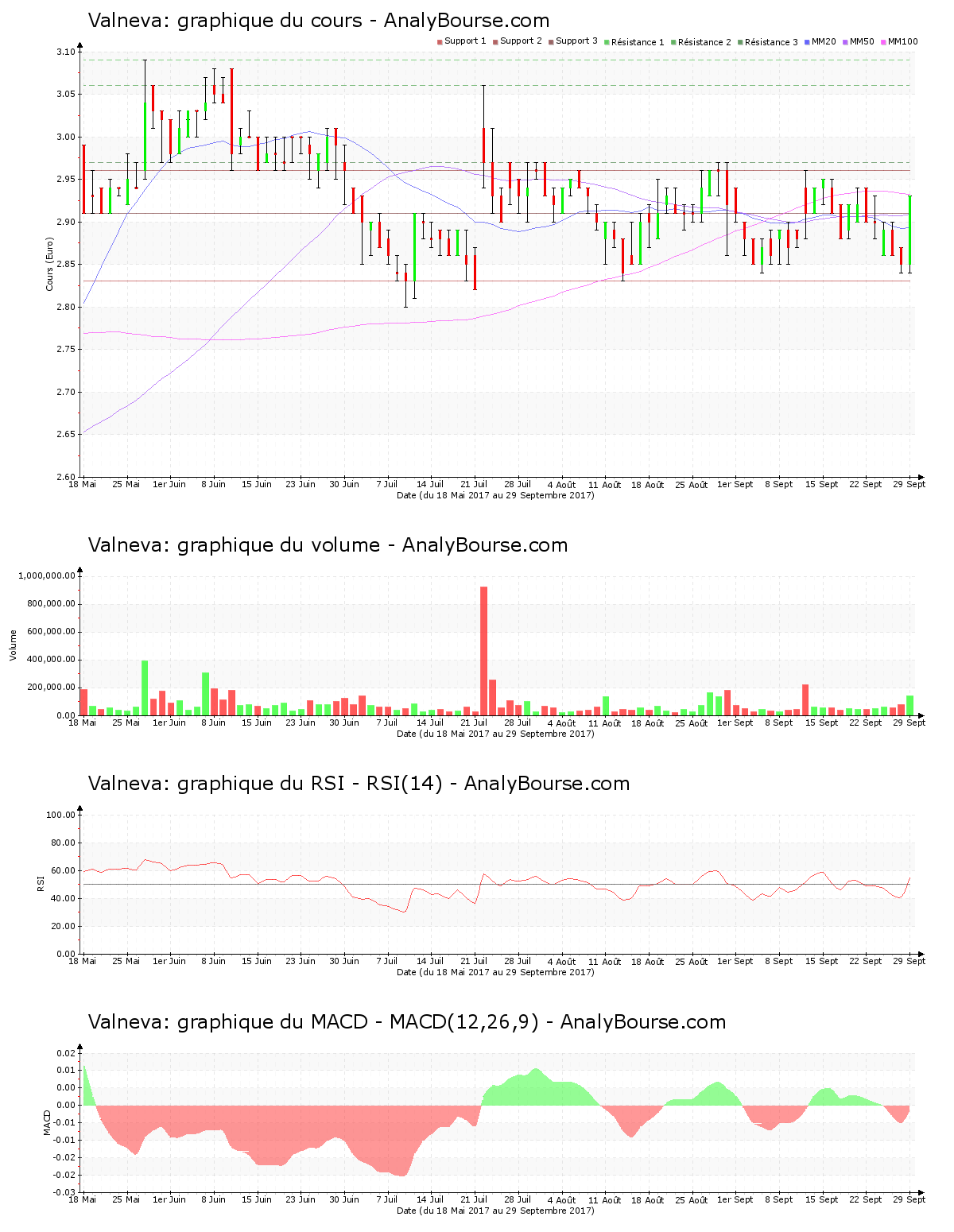Select the Résistance 2 legend entry
954x1232 pixels.
point(704,42)
